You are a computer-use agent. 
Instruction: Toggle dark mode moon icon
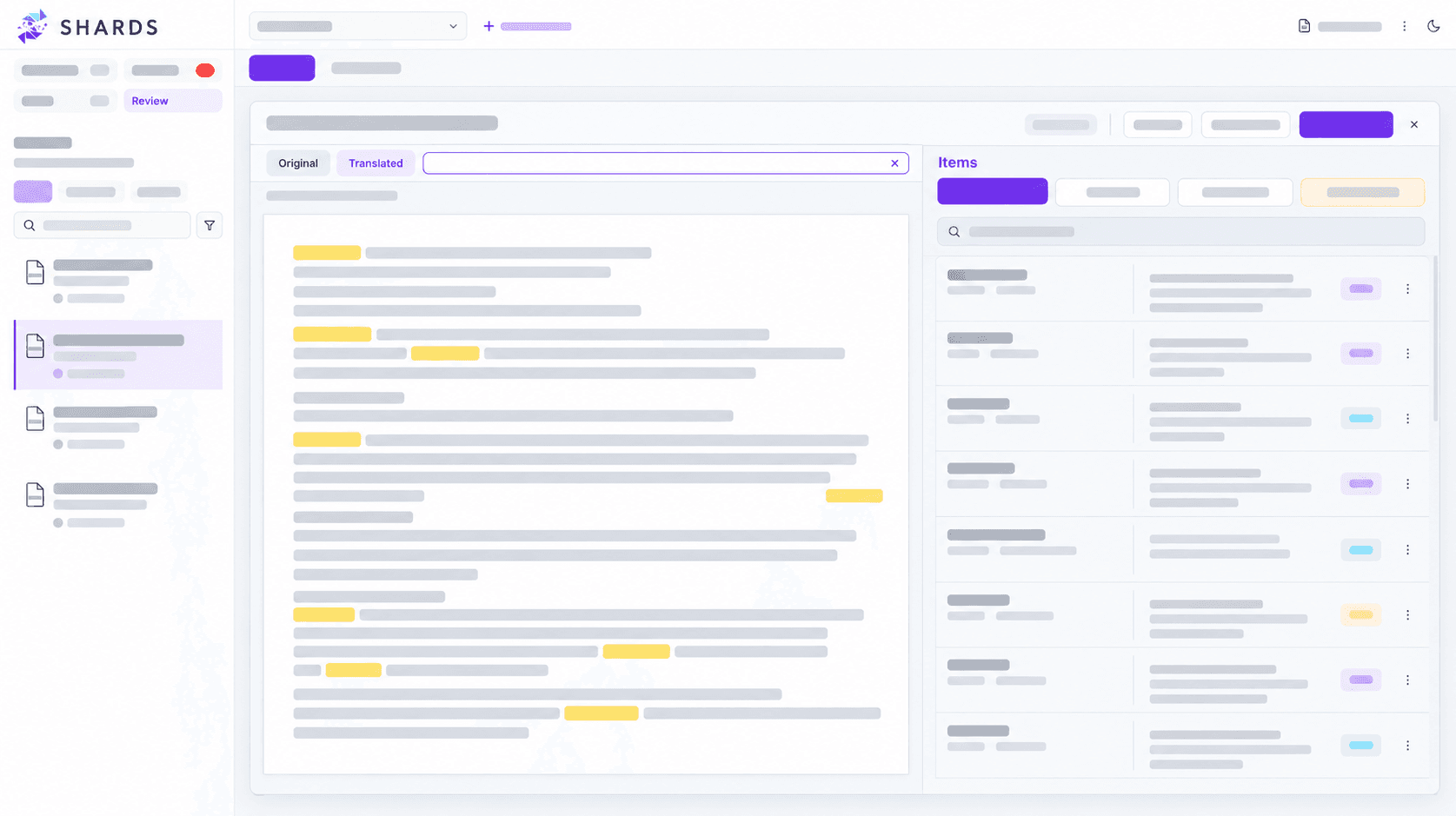click(1433, 26)
